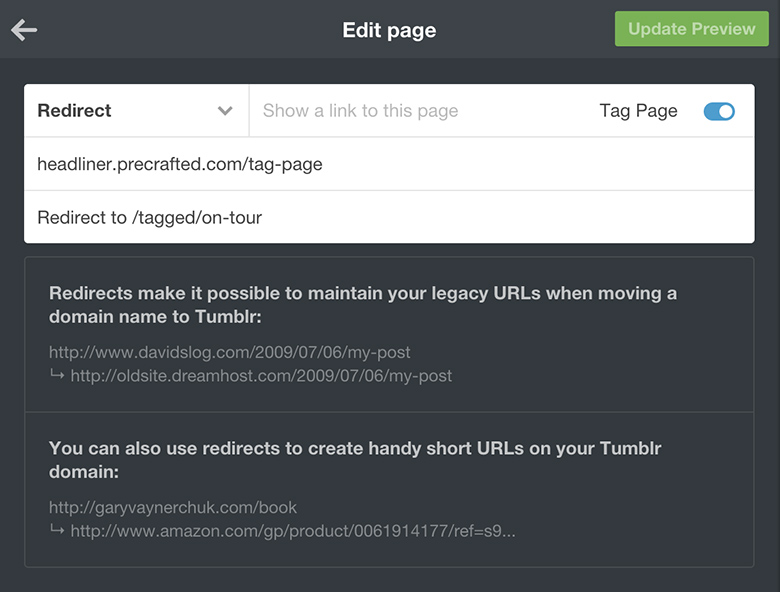Image resolution: width=780 pixels, height=592 pixels.
Task: Click the oldsite.dreamhost.com example URL
Action: tap(261, 376)
